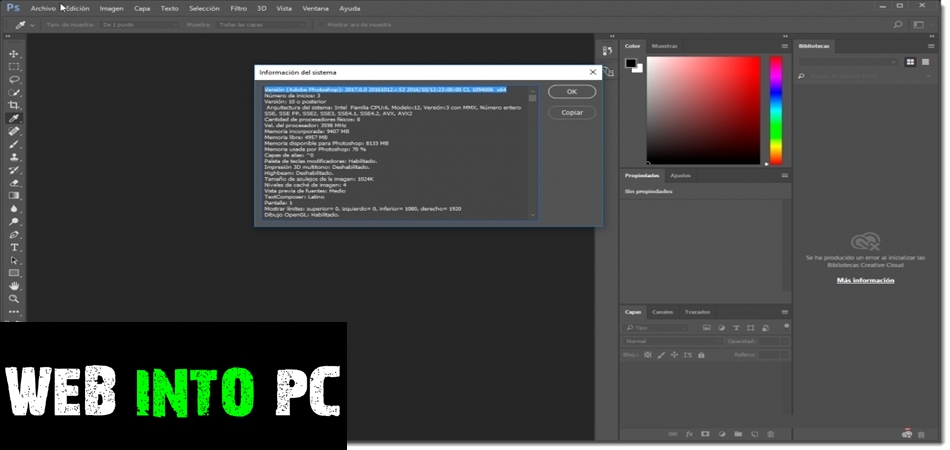Open the Más información link
The image size is (950, 450).
[865, 280]
